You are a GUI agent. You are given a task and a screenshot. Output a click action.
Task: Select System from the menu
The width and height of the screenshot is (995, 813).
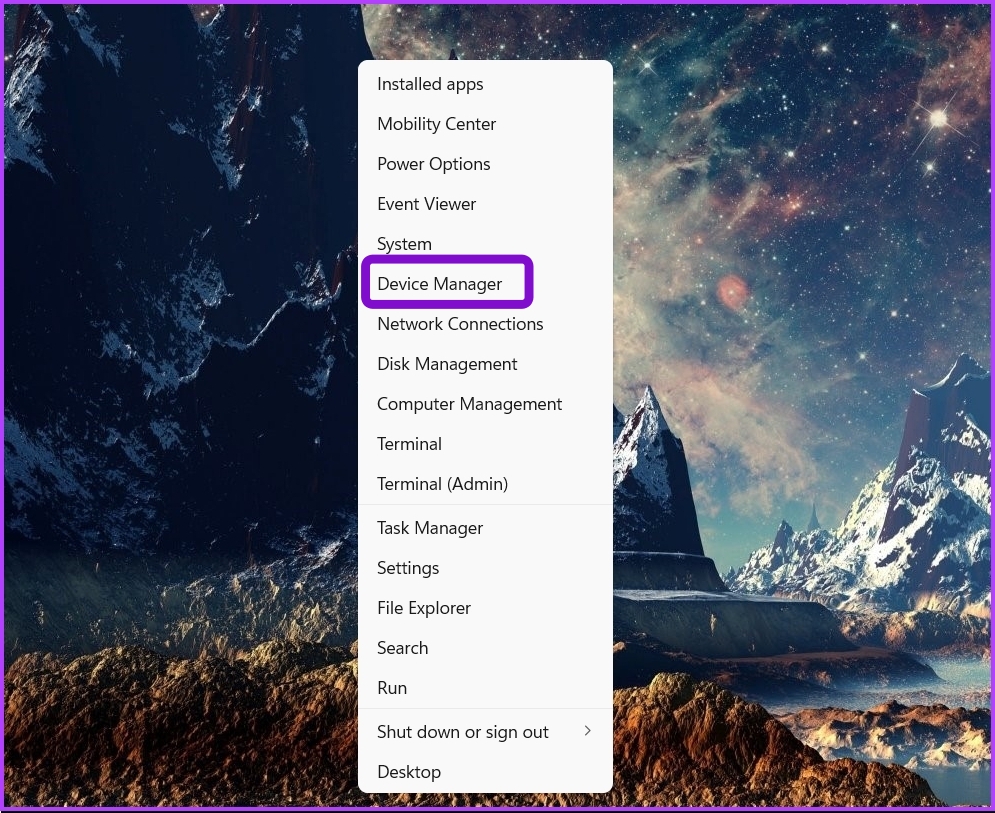(404, 244)
